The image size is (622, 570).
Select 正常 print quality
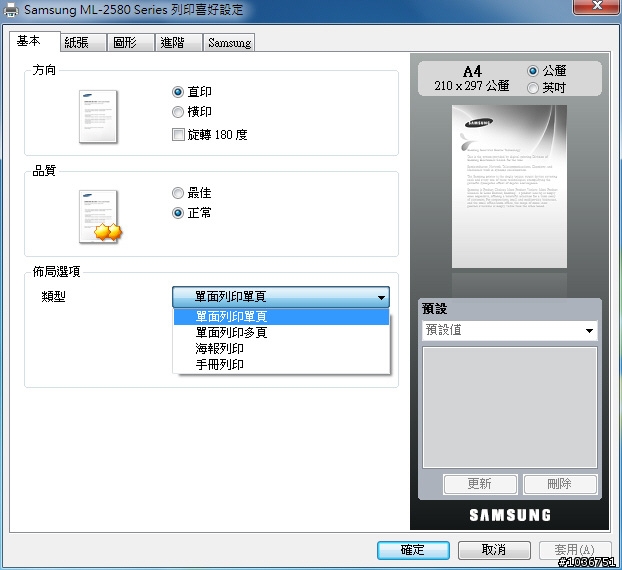[178, 213]
